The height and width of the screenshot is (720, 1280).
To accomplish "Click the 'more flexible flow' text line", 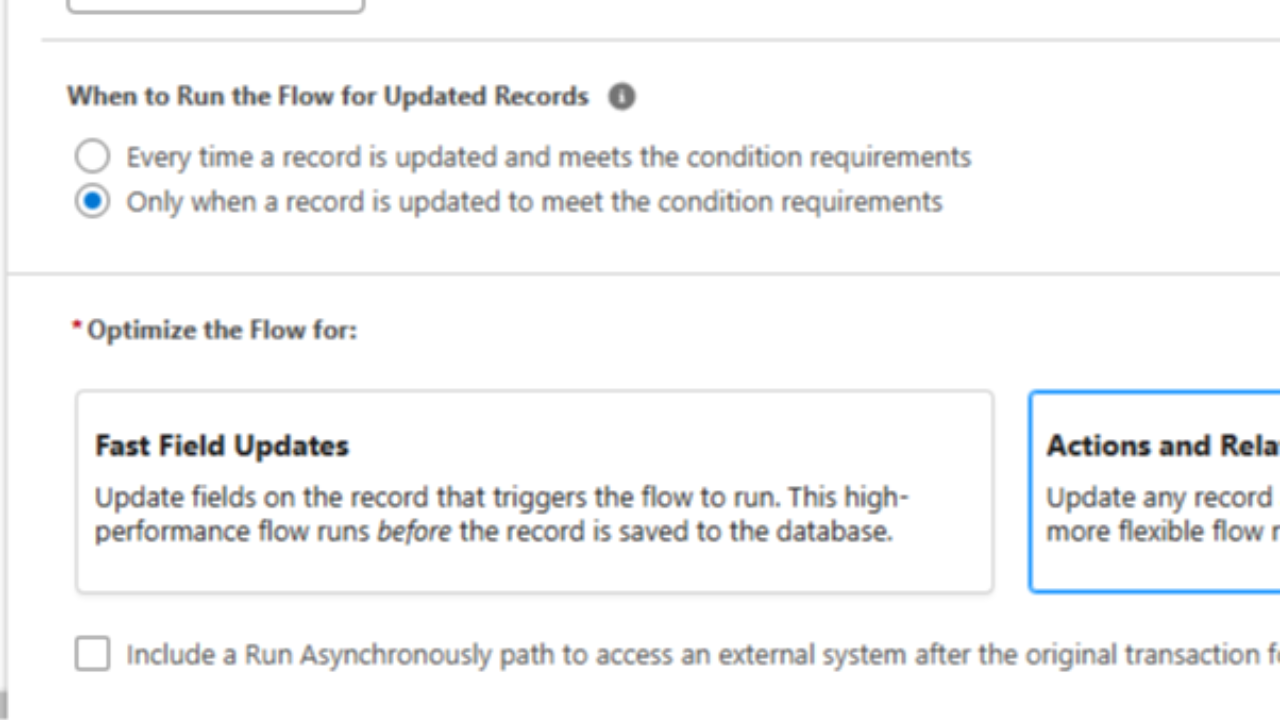I will (x=1162, y=532).
